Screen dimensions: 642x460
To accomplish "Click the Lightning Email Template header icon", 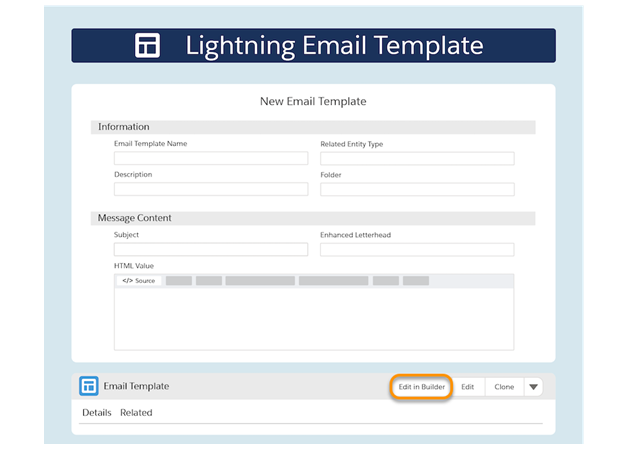I will coord(148,46).
